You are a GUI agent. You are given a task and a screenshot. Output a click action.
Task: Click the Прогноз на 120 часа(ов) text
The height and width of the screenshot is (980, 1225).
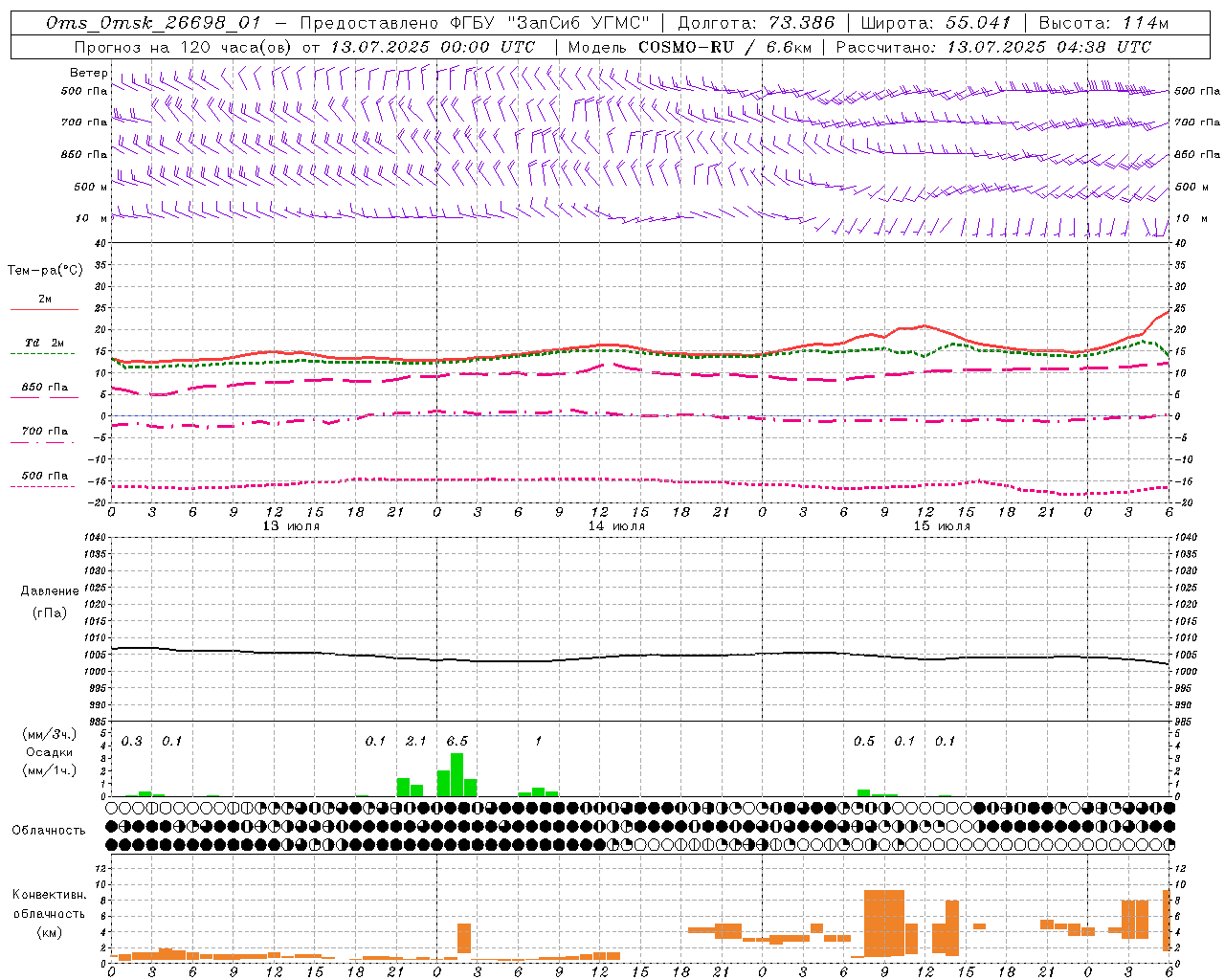point(185,46)
